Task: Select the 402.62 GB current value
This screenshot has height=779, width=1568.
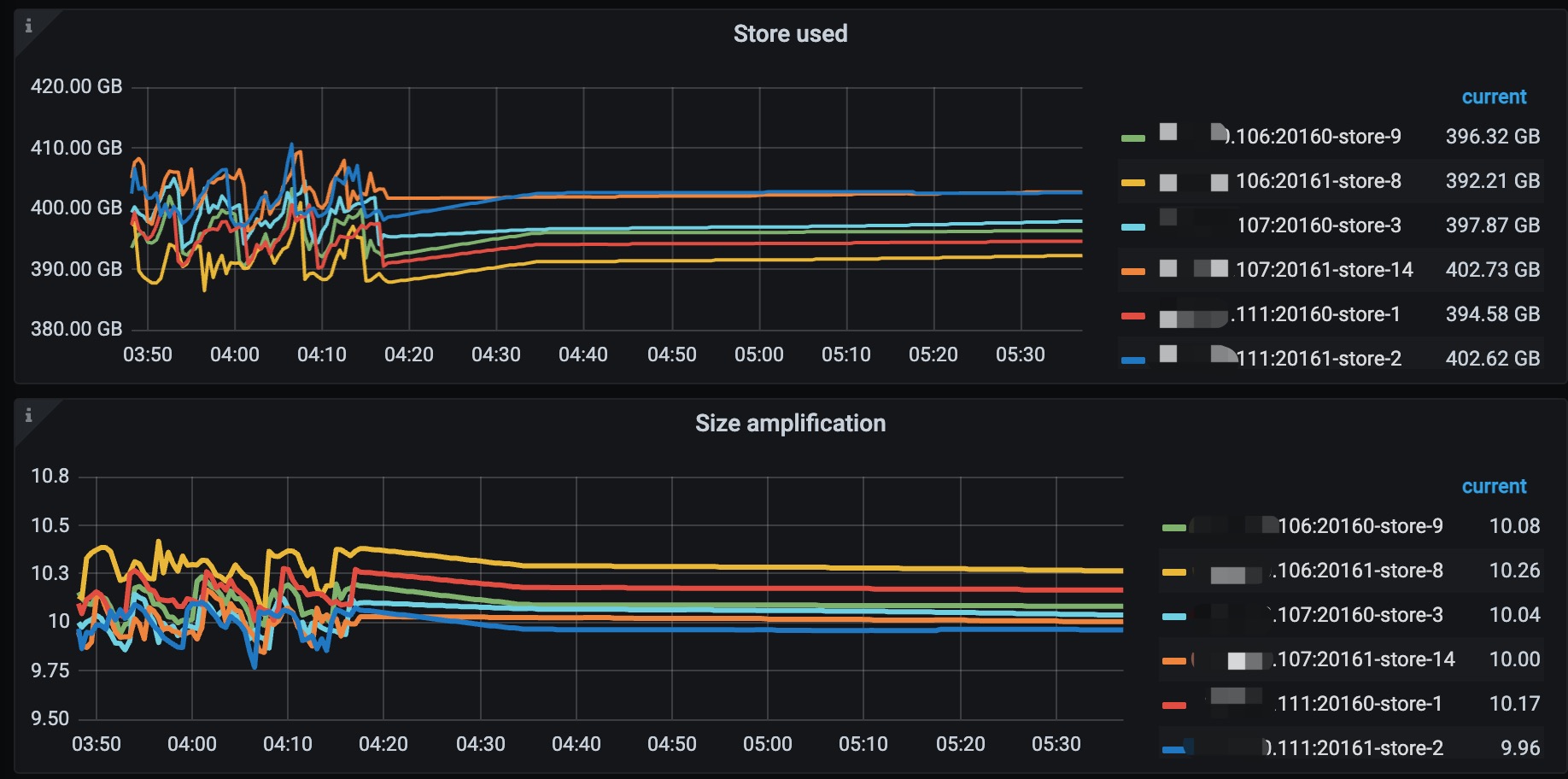Action: tap(1493, 359)
